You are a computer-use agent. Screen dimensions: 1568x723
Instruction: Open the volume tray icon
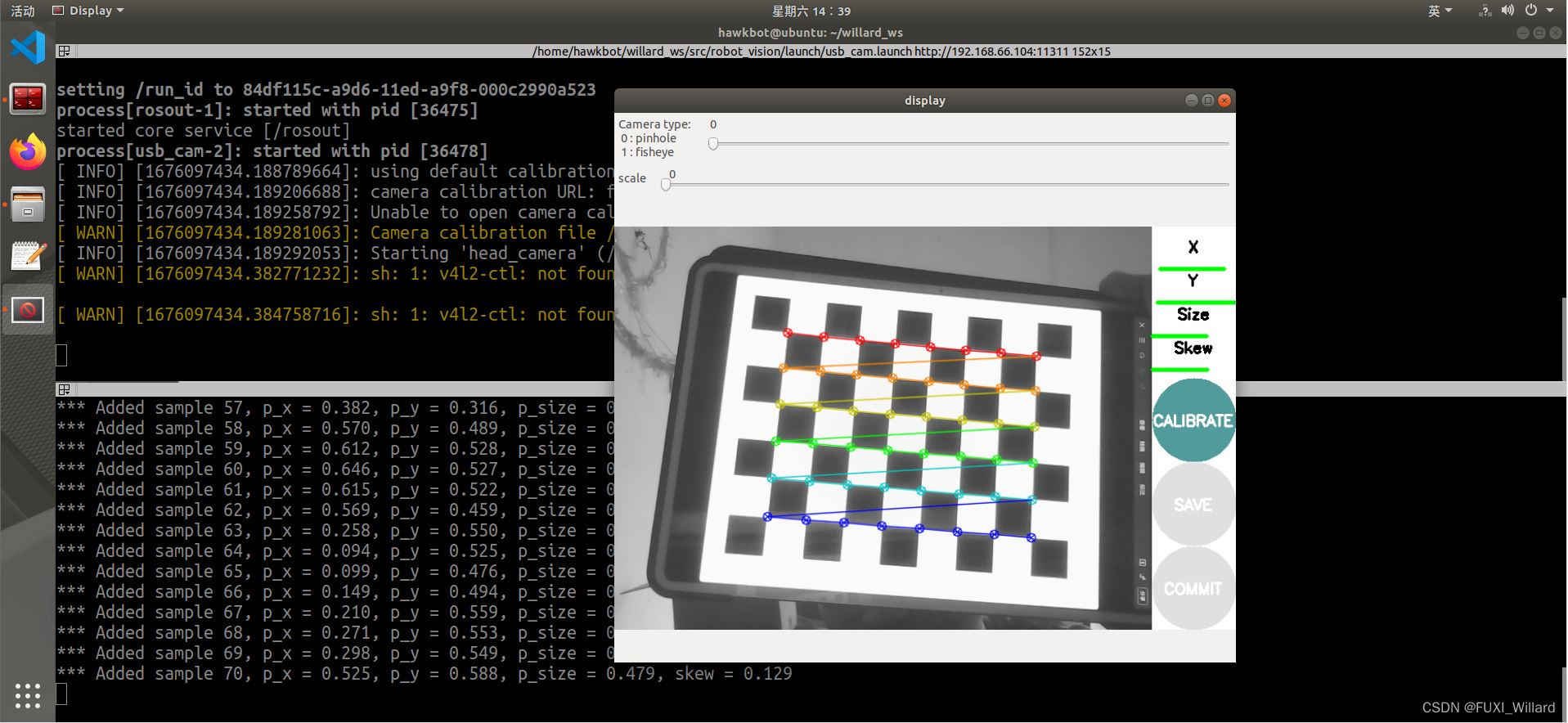(1507, 11)
